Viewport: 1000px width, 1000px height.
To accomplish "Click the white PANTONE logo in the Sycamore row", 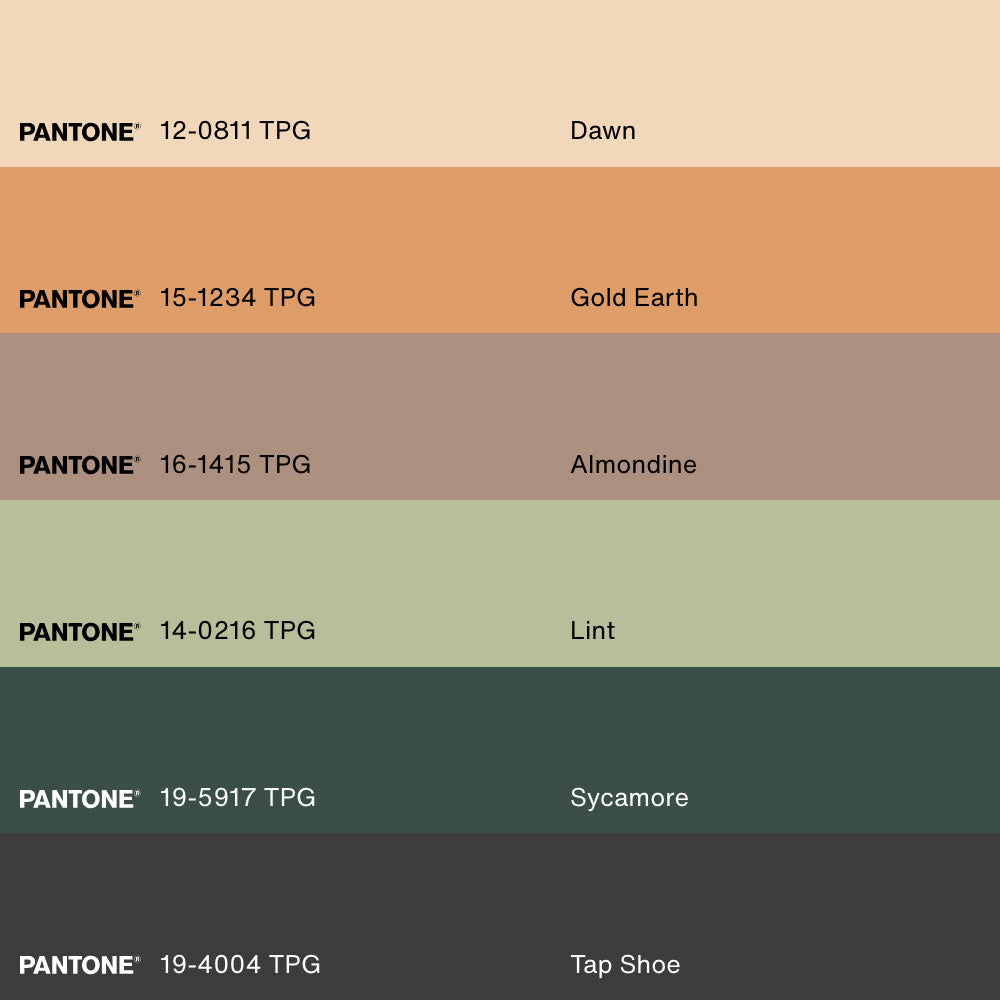I will pos(79,799).
